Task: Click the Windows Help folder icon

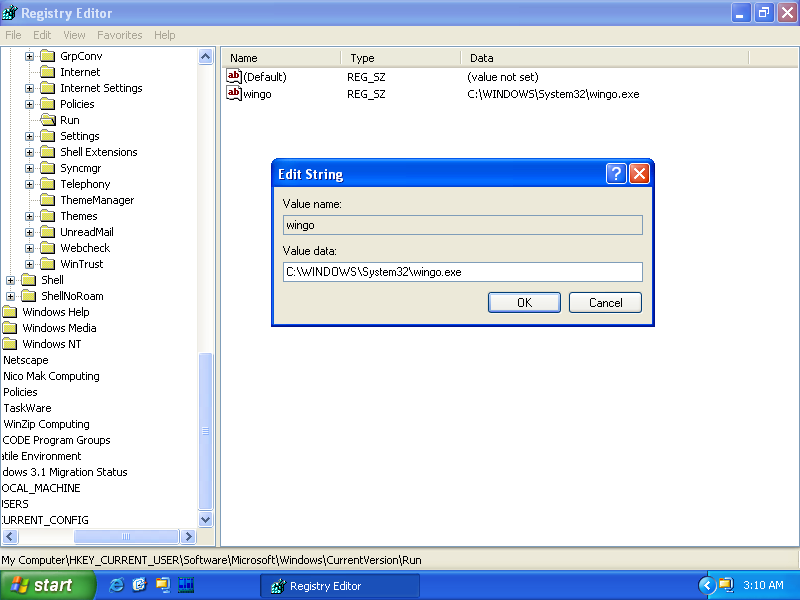Action: (x=10, y=312)
